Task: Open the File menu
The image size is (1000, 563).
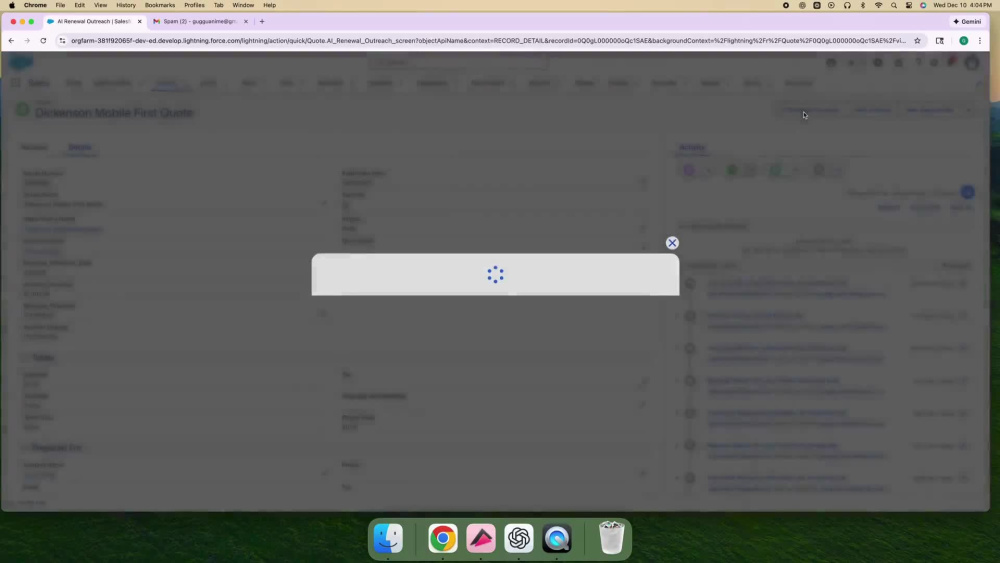Action: pyautogui.click(x=60, y=5)
